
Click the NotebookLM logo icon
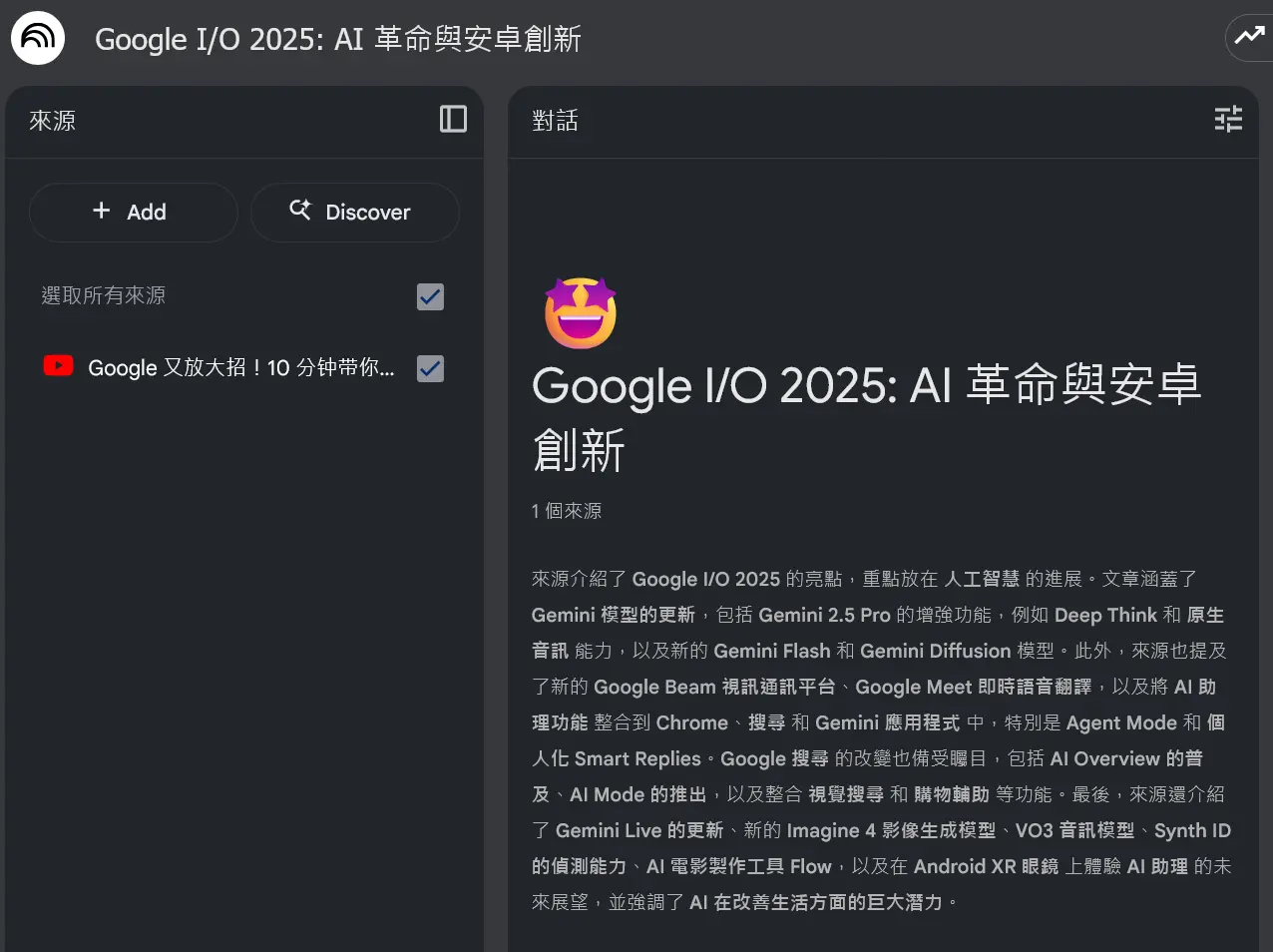[38, 38]
